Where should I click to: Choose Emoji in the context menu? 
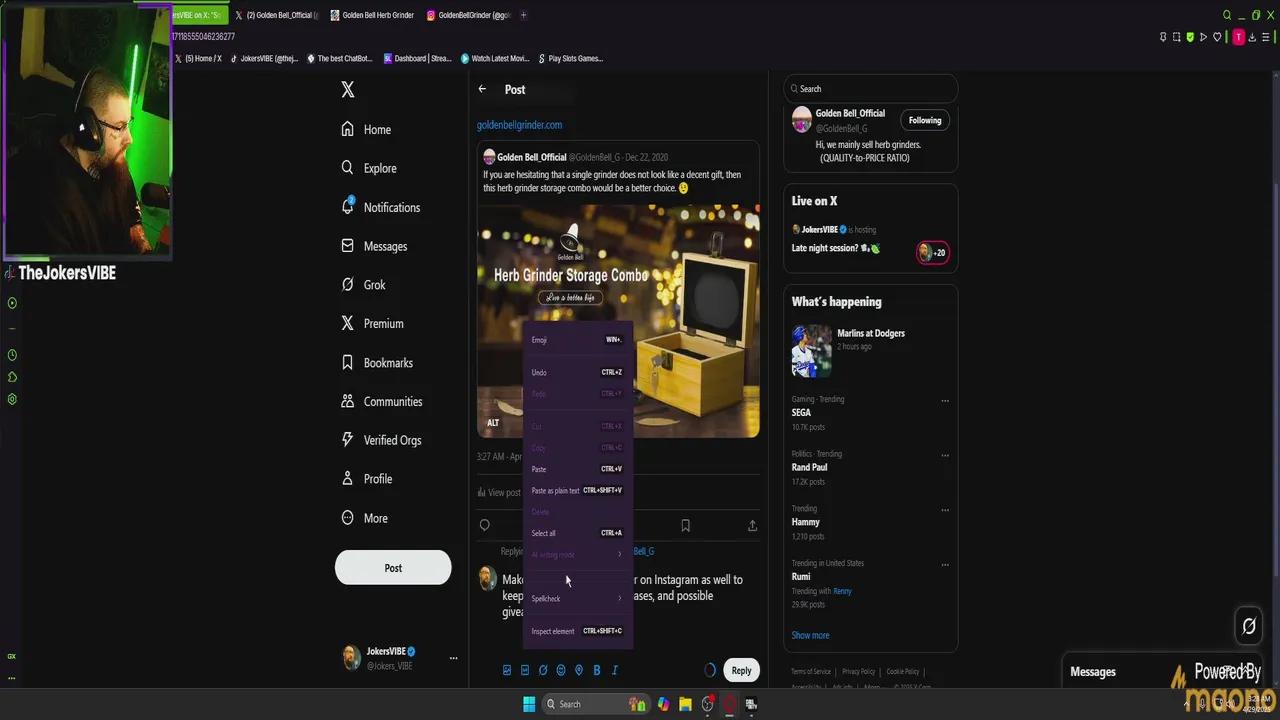point(577,340)
